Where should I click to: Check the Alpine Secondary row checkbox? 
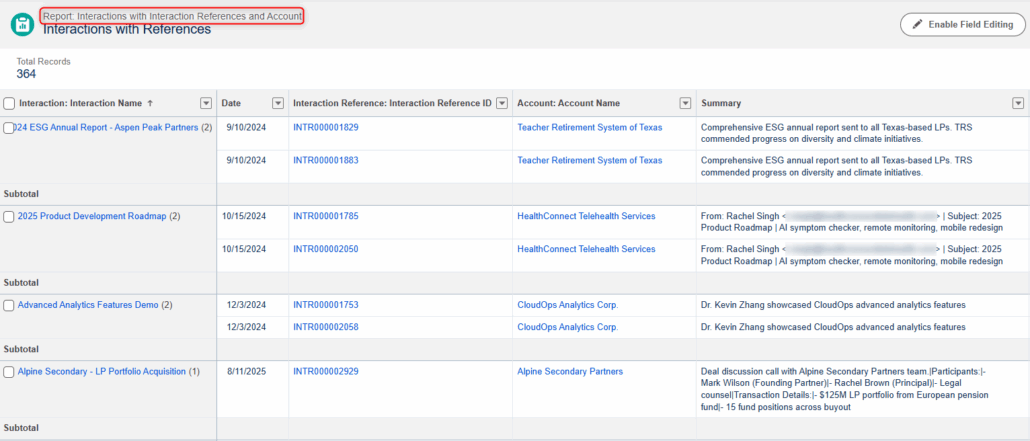pyautogui.click(x=9, y=372)
